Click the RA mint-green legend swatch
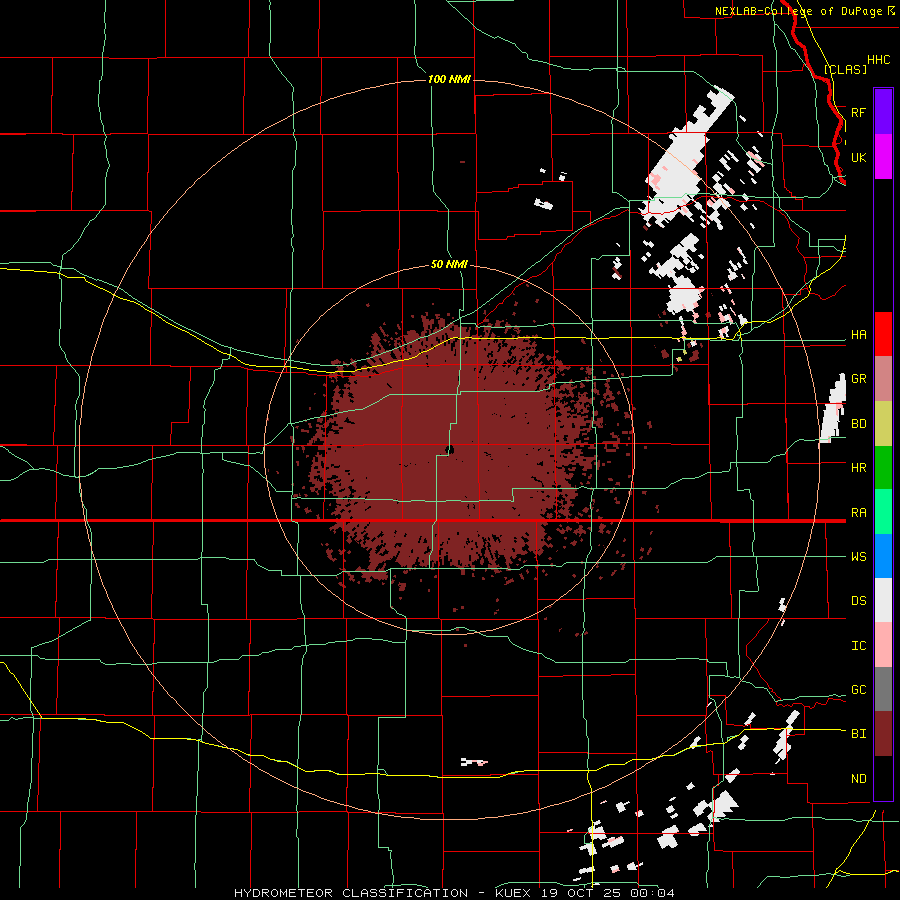The height and width of the screenshot is (900, 900). click(x=883, y=512)
